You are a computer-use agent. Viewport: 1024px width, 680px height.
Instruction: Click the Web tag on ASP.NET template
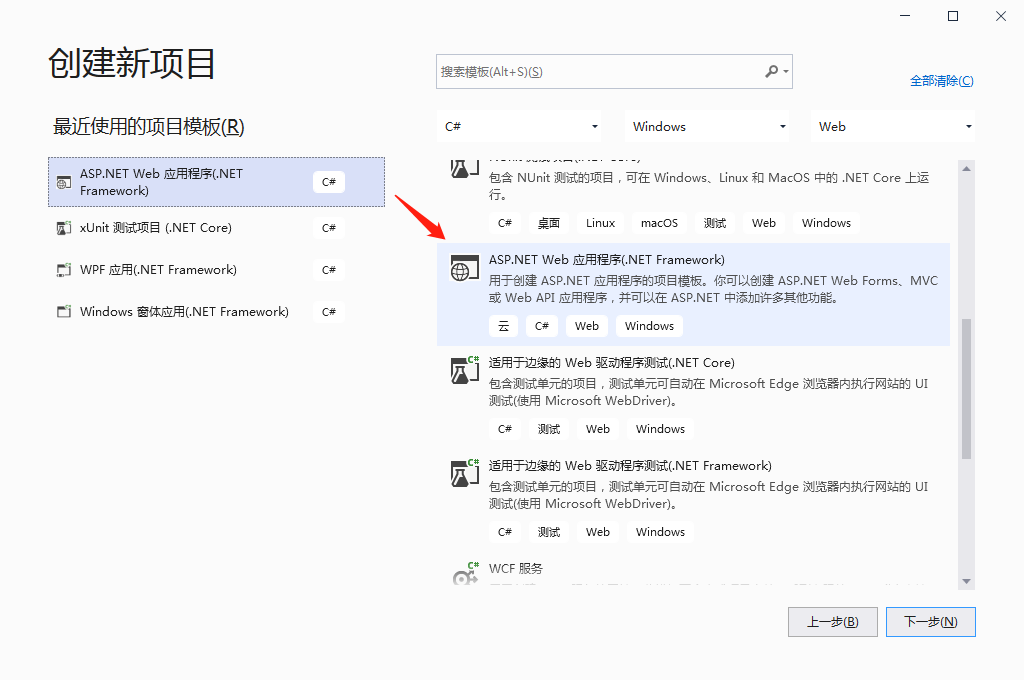tap(586, 326)
